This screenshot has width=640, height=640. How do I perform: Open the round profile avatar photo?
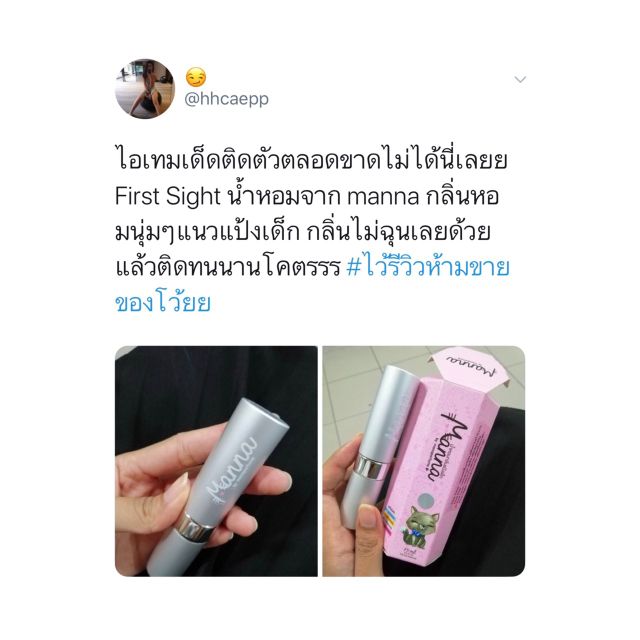[145, 89]
